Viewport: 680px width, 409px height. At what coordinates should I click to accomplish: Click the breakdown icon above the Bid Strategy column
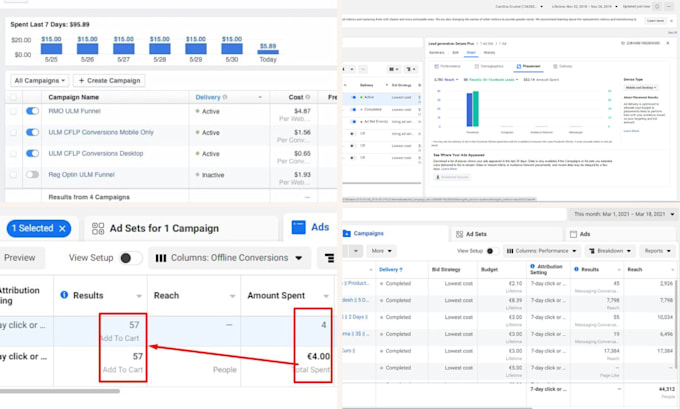coord(410,69)
